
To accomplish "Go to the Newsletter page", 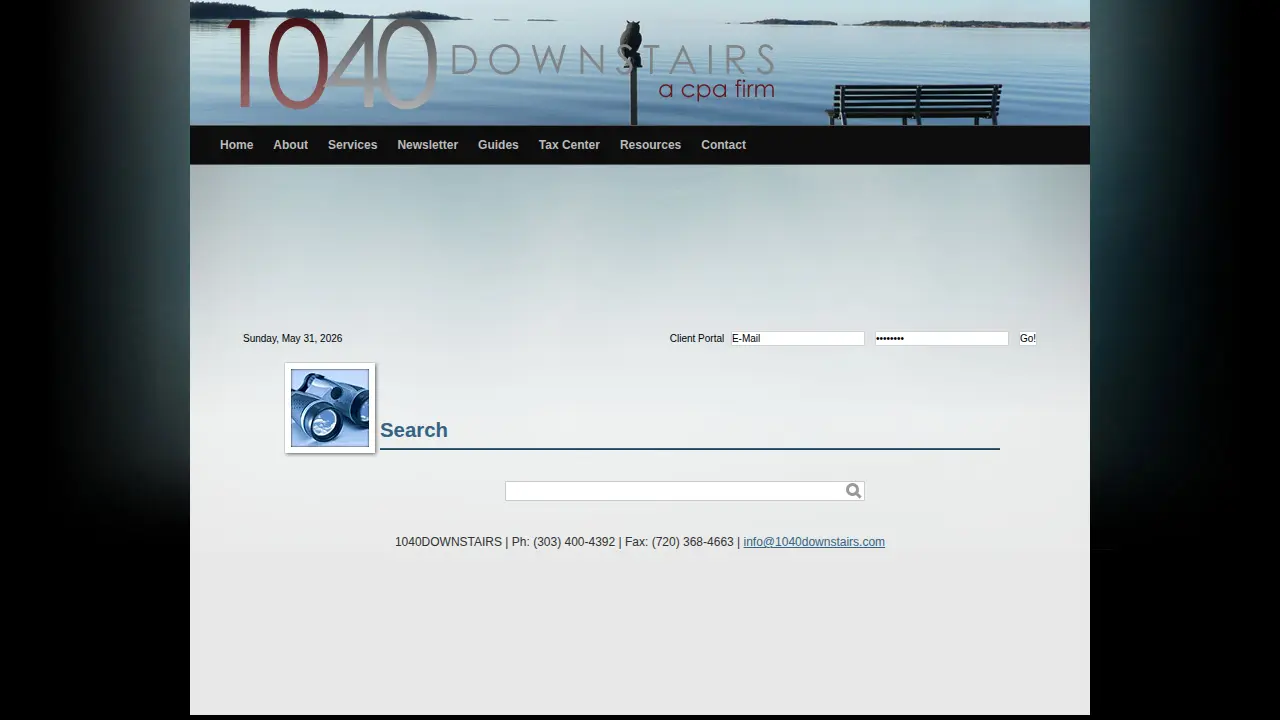I will (x=428, y=145).
